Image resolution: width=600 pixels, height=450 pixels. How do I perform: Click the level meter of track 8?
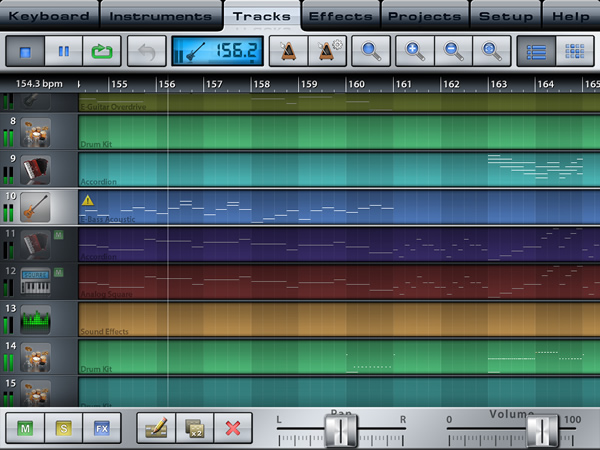click(8, 138)
